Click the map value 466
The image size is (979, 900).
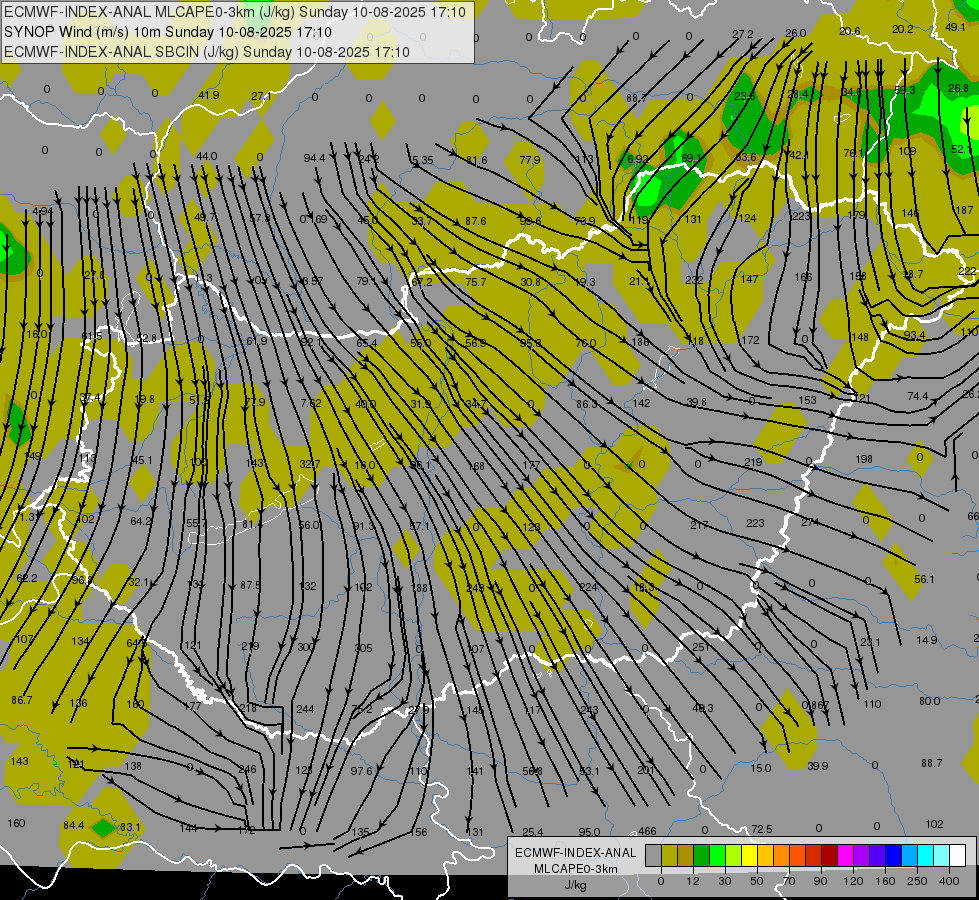[647, 831]
